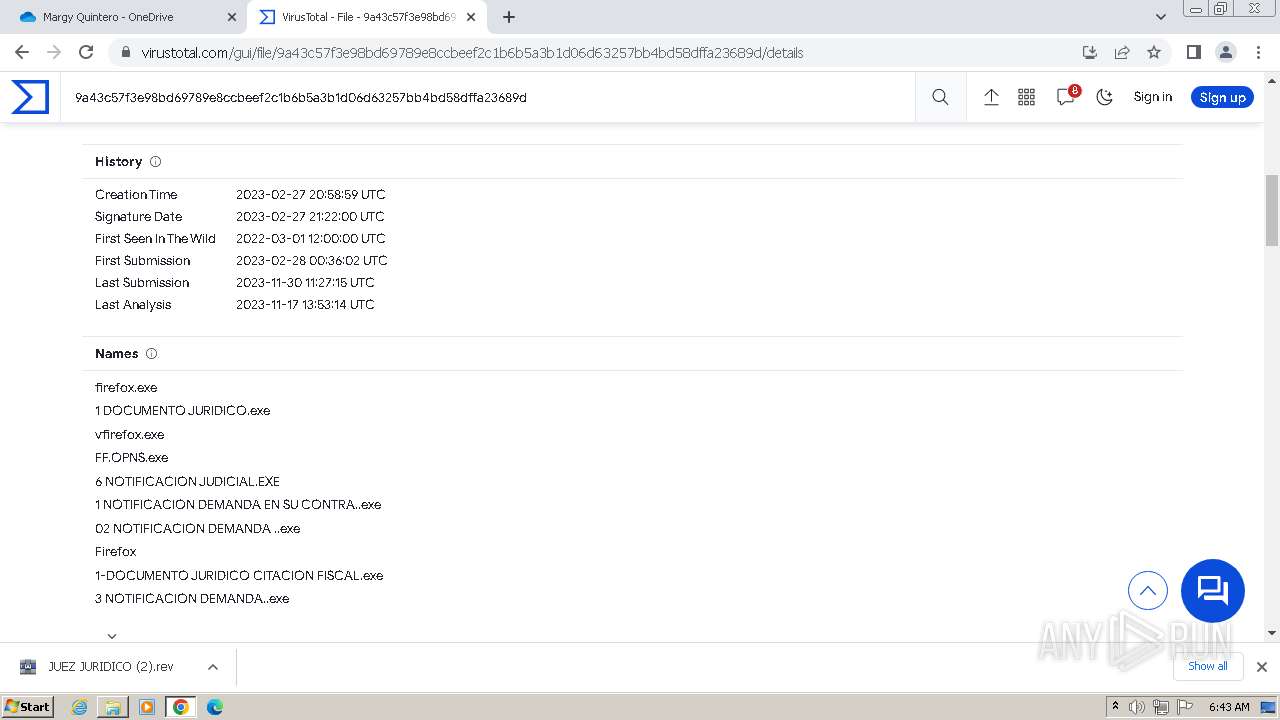This screenshot has height=720, width=1280.
Task: Select the VirusTotal File tab
Action: [x=365, y=17]
